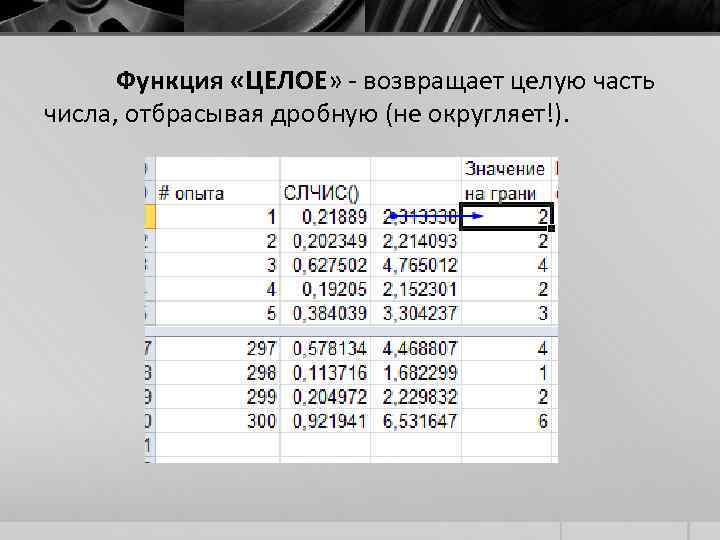Select cell with value 0,627502
This screenshot has width=720, height=540.
click(x=325, y=265)
